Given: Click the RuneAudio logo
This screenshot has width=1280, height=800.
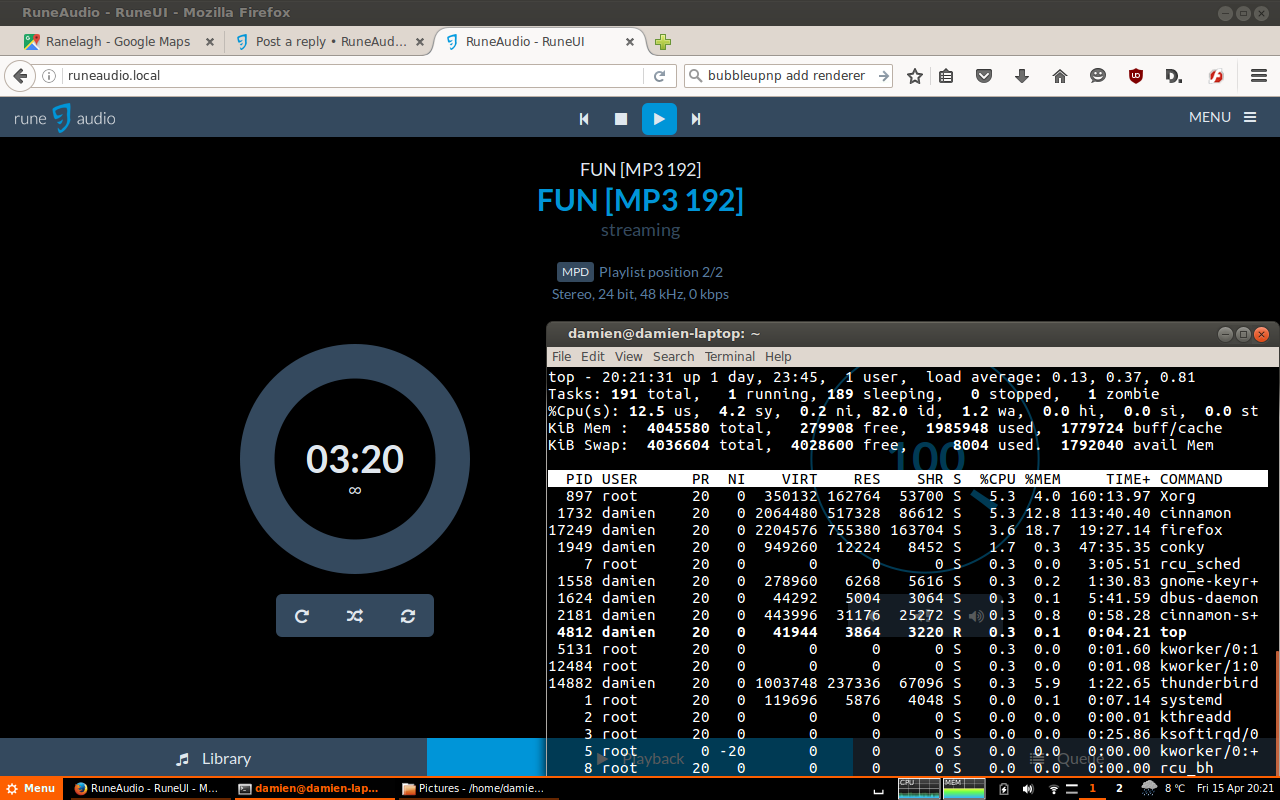Looking at the screenshot, I should (x=64, y=118).
